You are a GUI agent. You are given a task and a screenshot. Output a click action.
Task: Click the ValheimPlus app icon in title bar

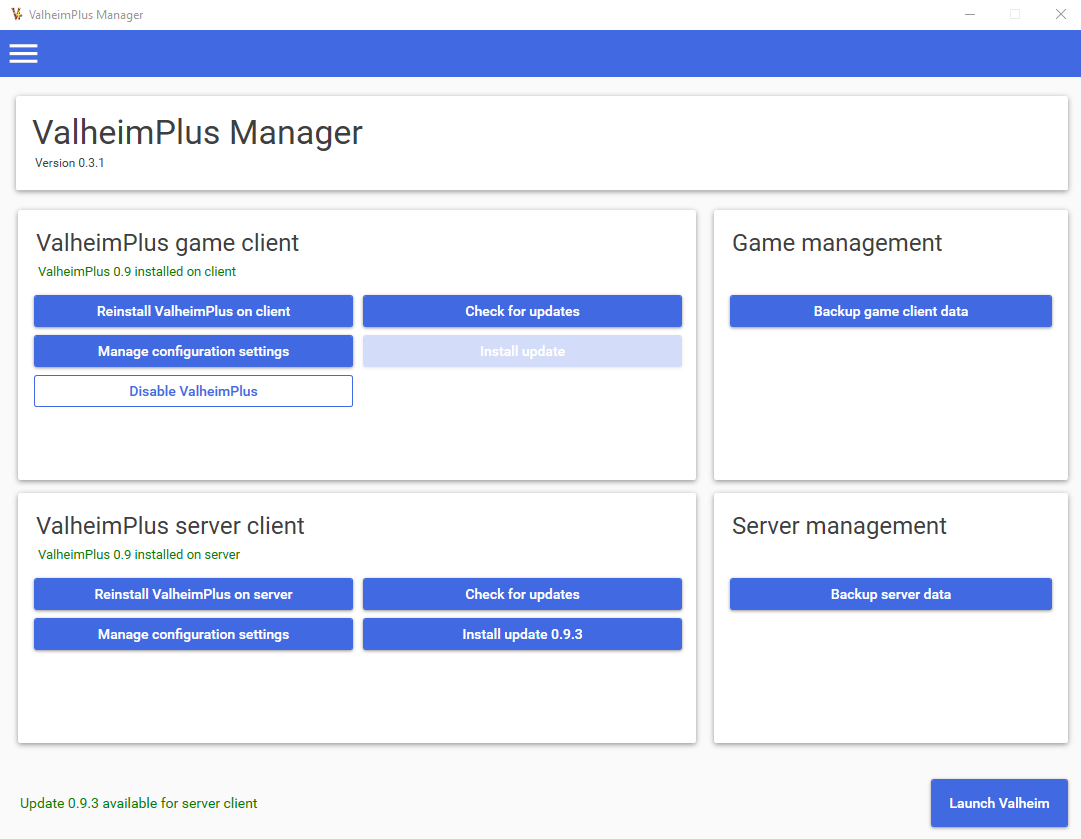click(x=17, y=14)
